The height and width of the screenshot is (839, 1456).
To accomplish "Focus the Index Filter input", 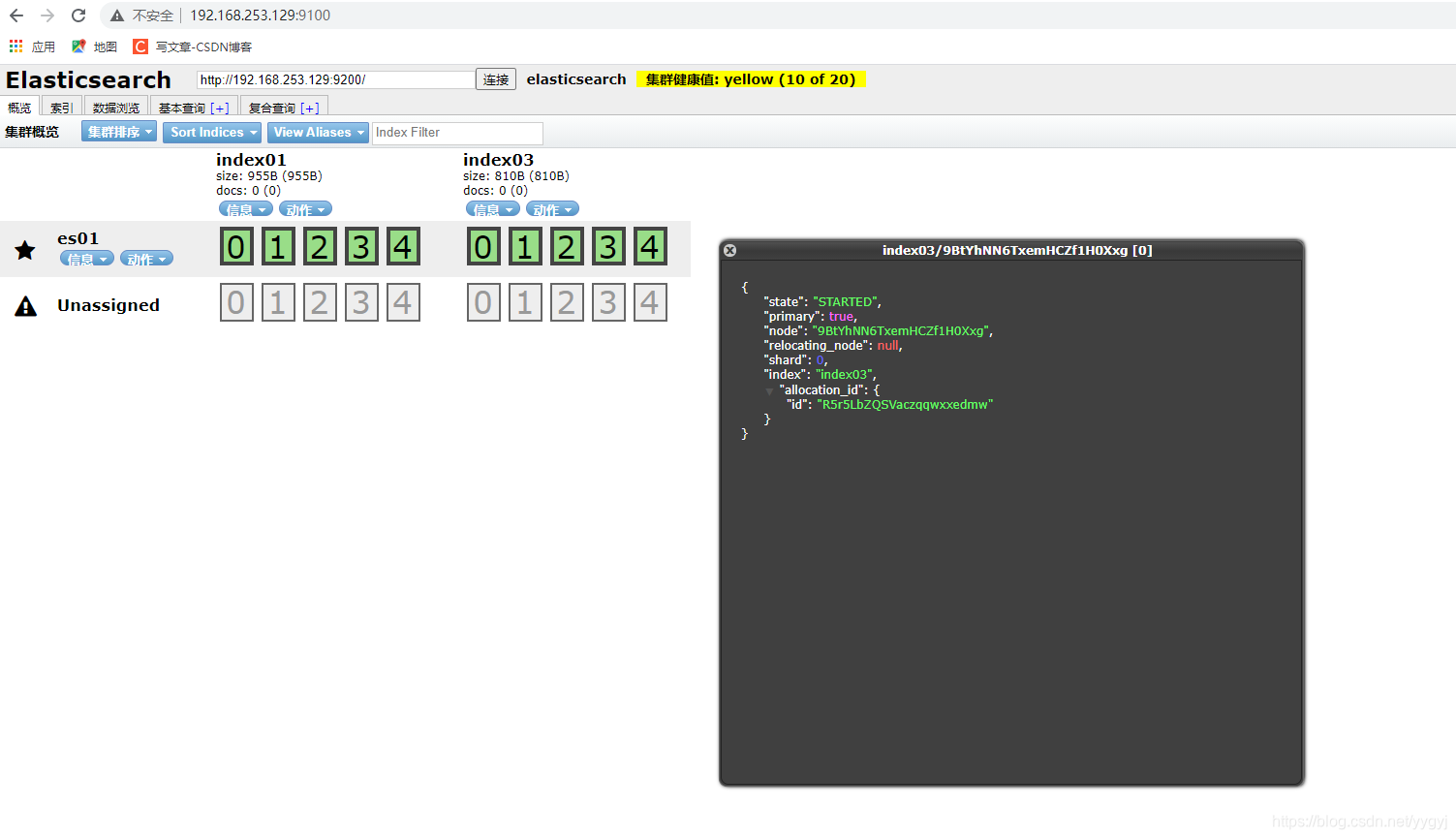I will click(x=457, y=133).
